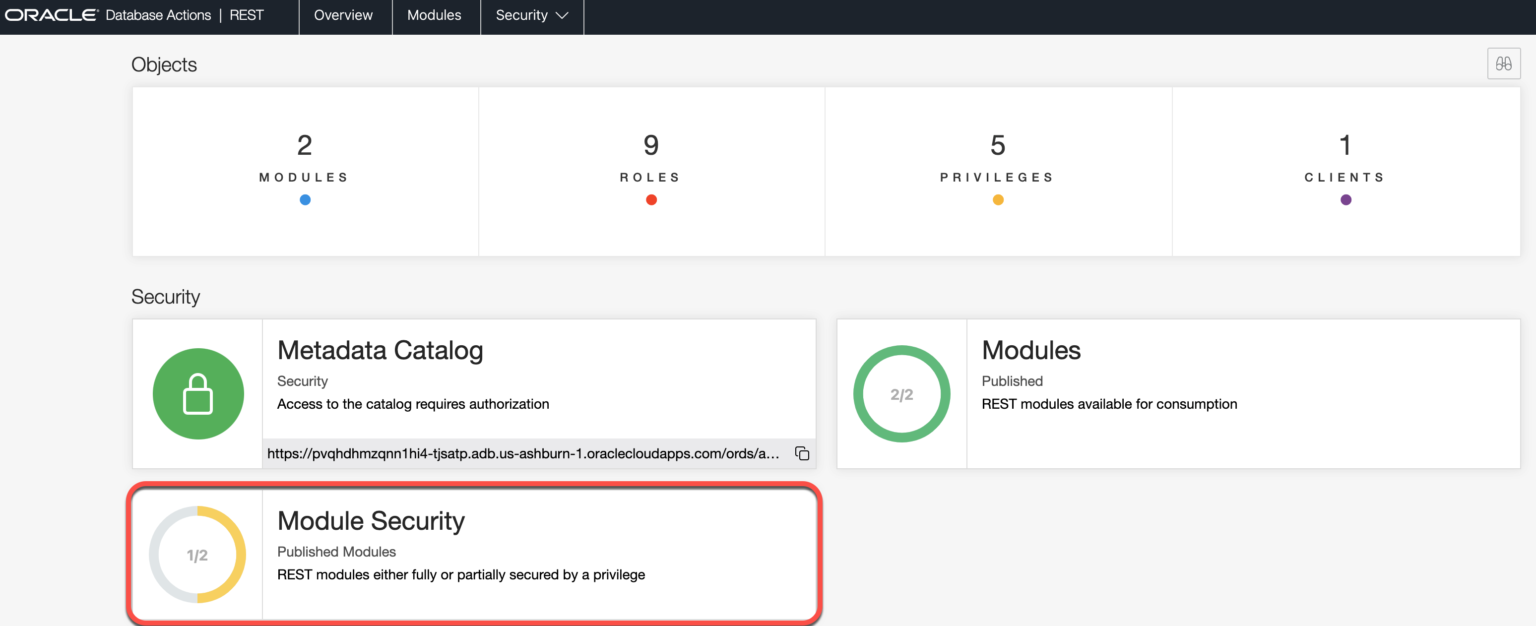Copy the metadata catalog URL
The width and height of the screenshot is (1536, 626).
click(802, 454)
